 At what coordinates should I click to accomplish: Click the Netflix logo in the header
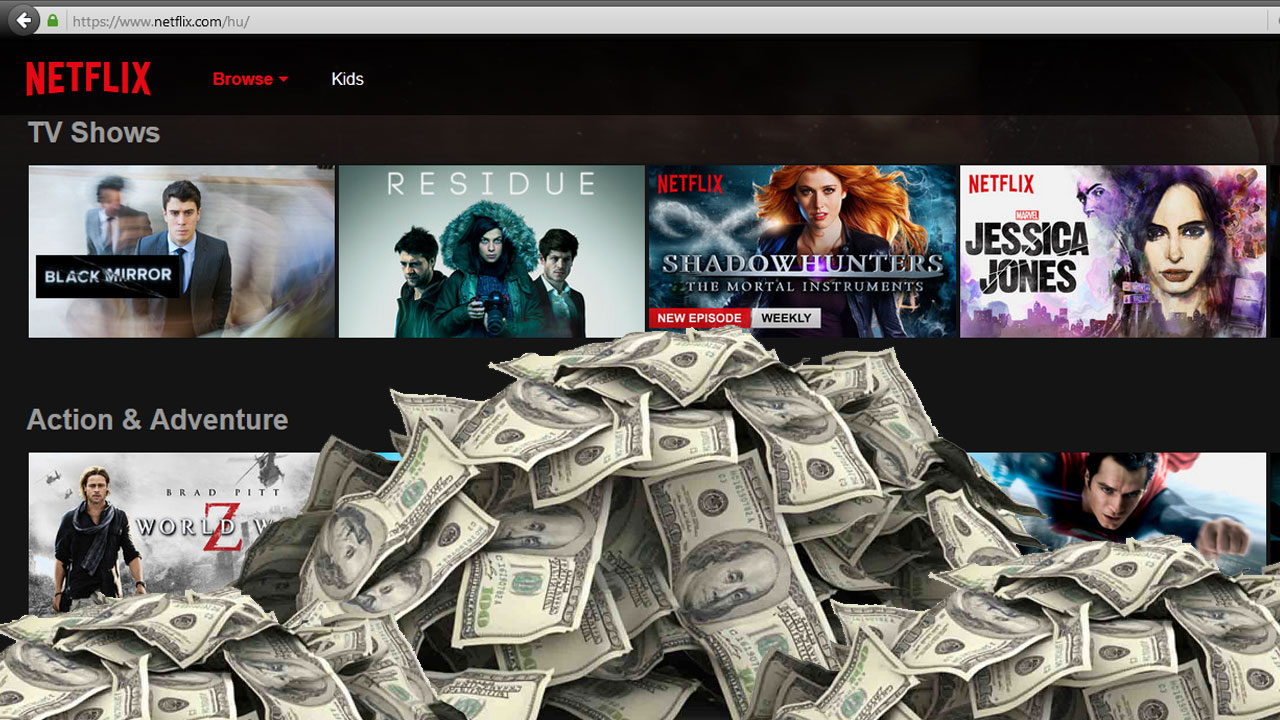click(x=89, y=79)
